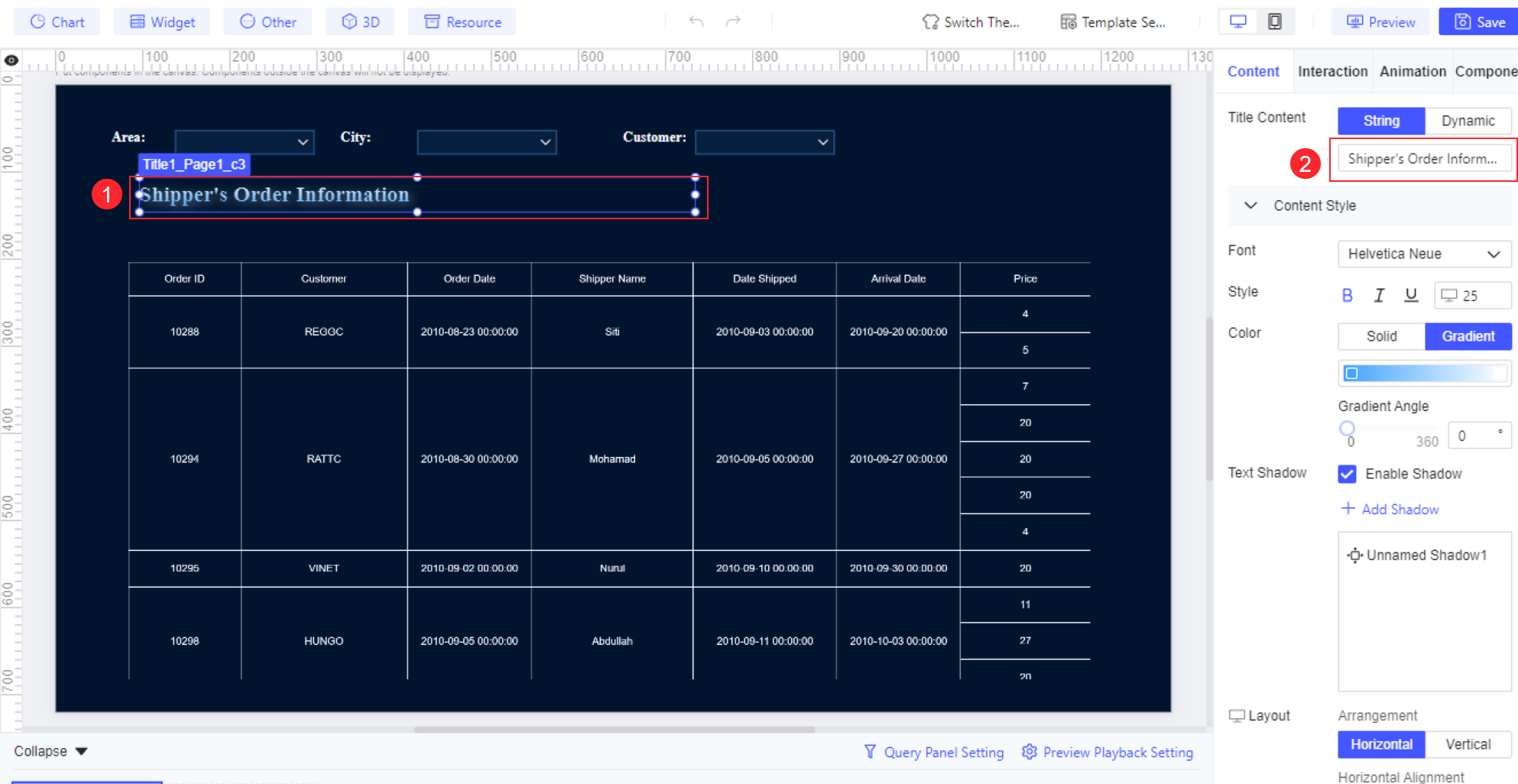Click the Add Shadow link
This screenshot has width=1518, height=784.
[1390, 510]
